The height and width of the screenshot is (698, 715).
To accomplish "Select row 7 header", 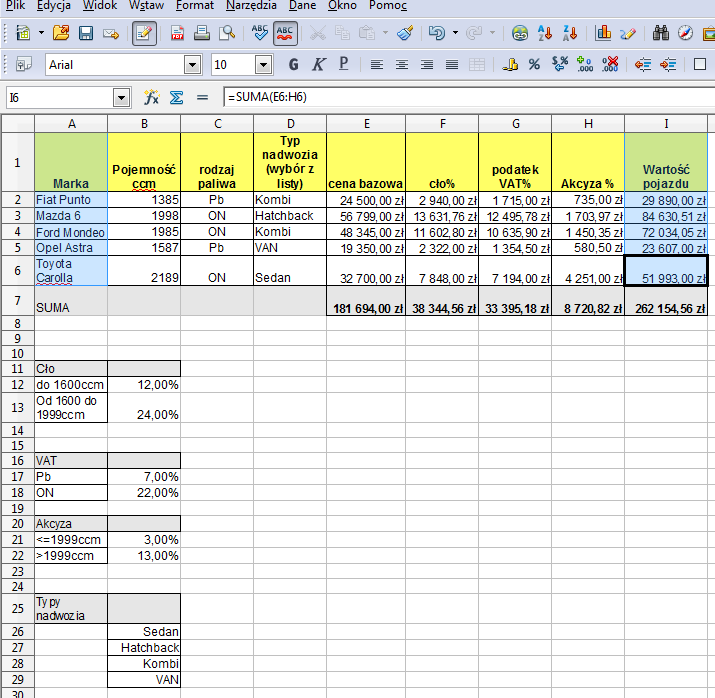I will click(x=17, y=300).
